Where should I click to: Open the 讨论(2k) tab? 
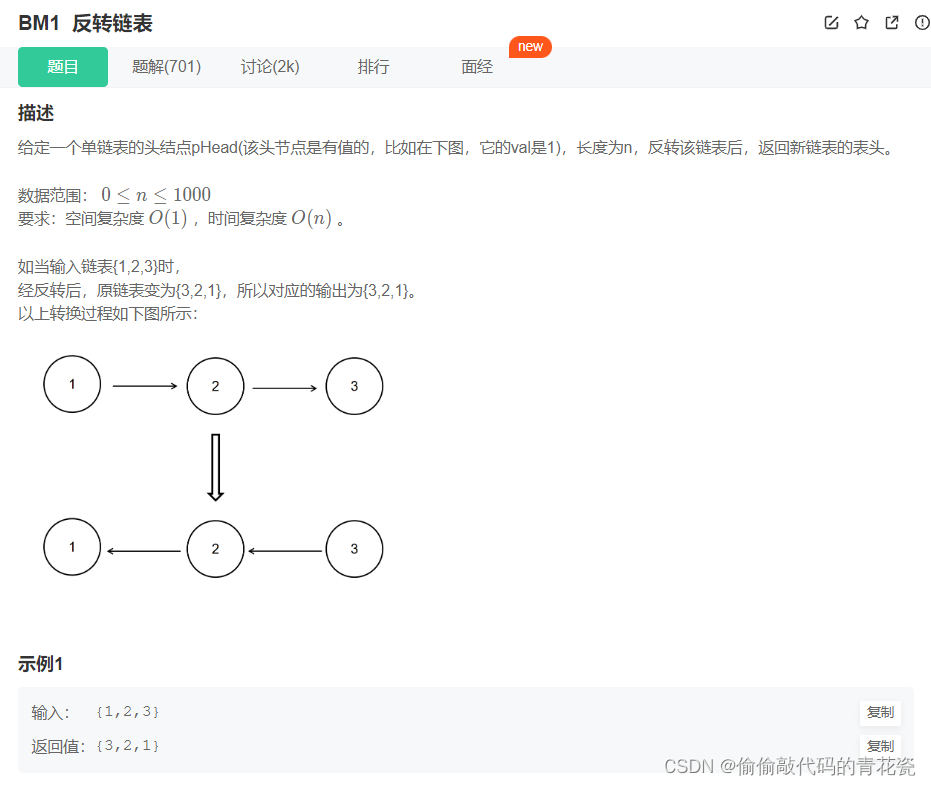(270, 67)
